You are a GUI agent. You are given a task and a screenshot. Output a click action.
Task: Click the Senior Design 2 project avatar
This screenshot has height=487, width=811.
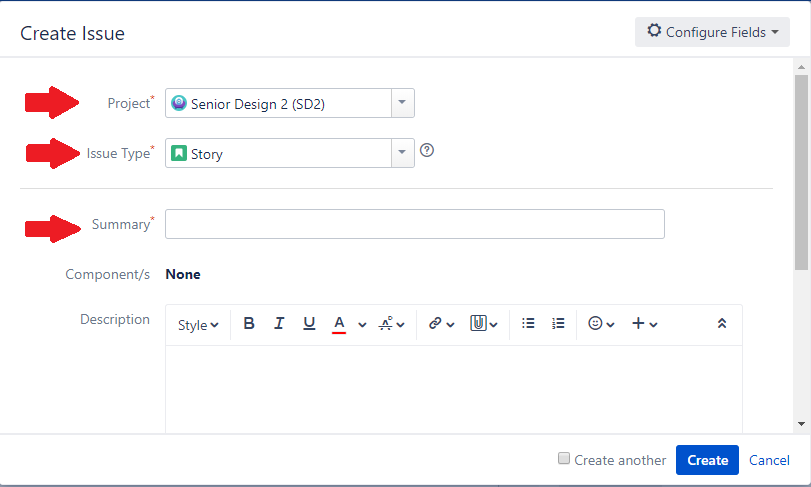click(179, 103)
